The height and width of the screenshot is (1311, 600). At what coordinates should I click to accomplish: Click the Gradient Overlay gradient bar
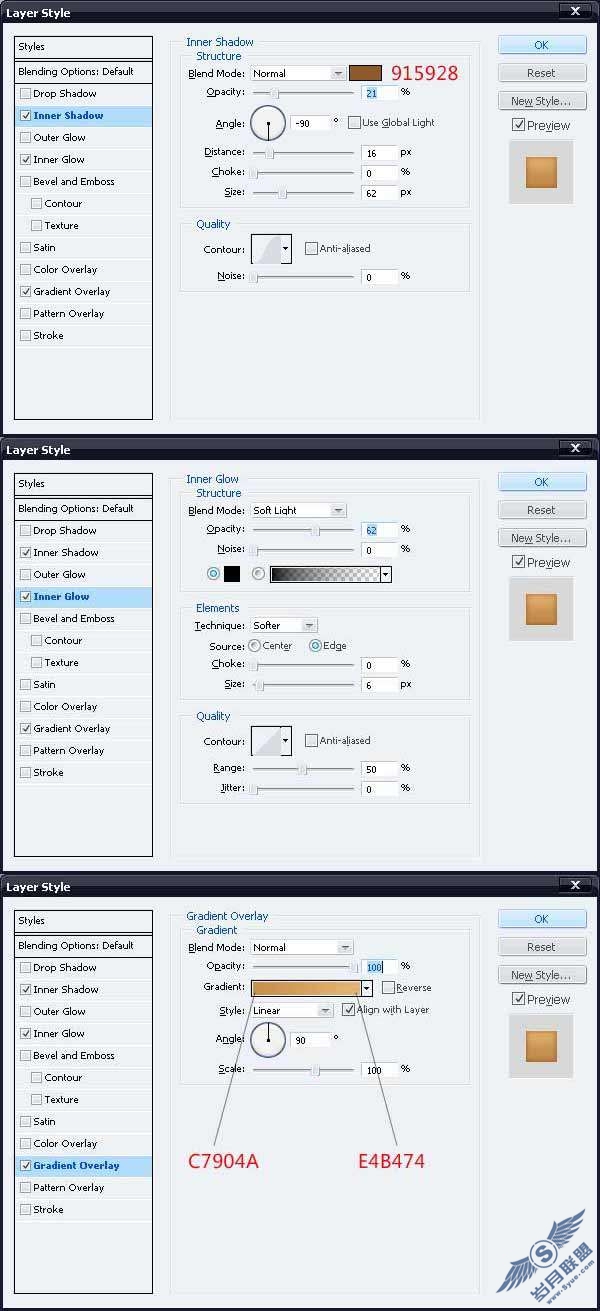[x=306, y=988]
